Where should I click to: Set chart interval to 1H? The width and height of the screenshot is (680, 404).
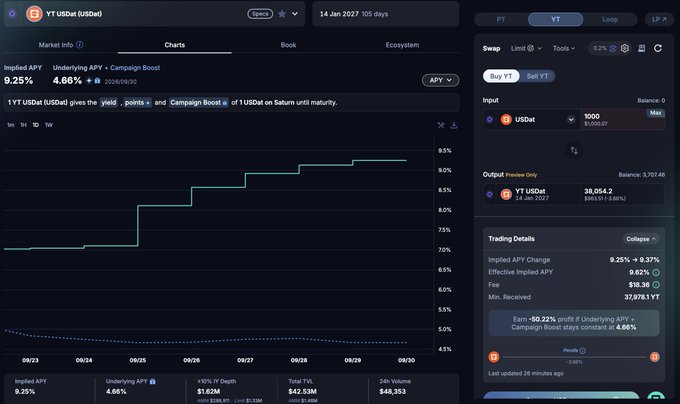click(23, 125)
